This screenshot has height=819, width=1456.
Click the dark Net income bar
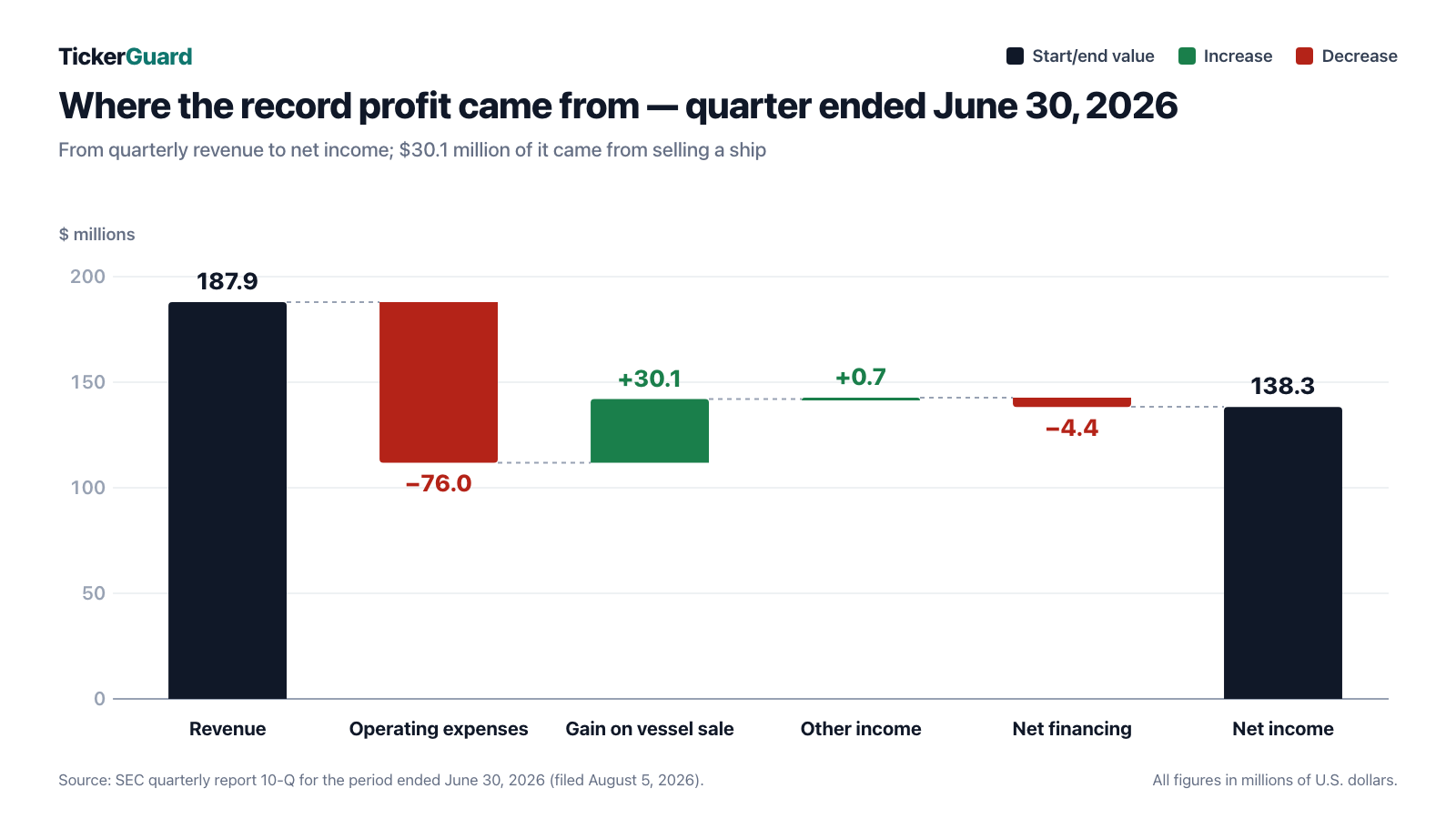click(1283, 552)
